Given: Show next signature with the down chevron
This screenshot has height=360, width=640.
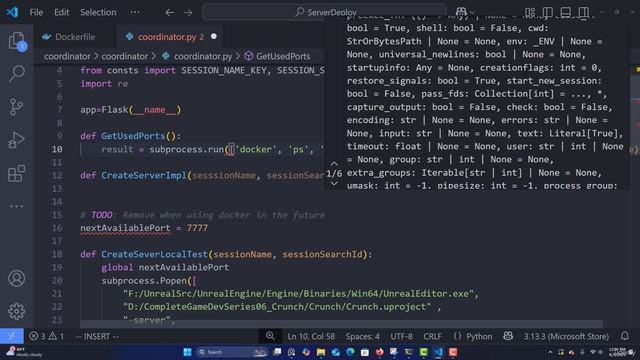Looking at the screenshot, I should pos(334,184).
